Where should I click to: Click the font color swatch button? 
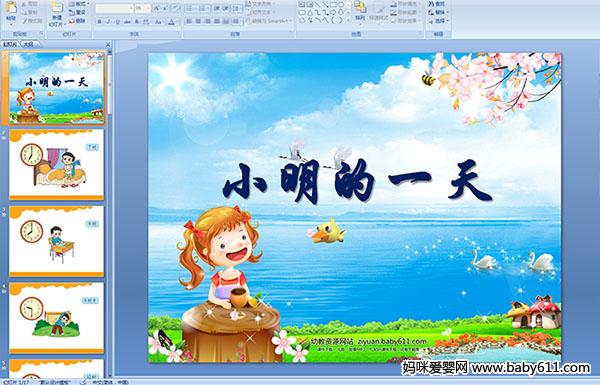[171, 22]
